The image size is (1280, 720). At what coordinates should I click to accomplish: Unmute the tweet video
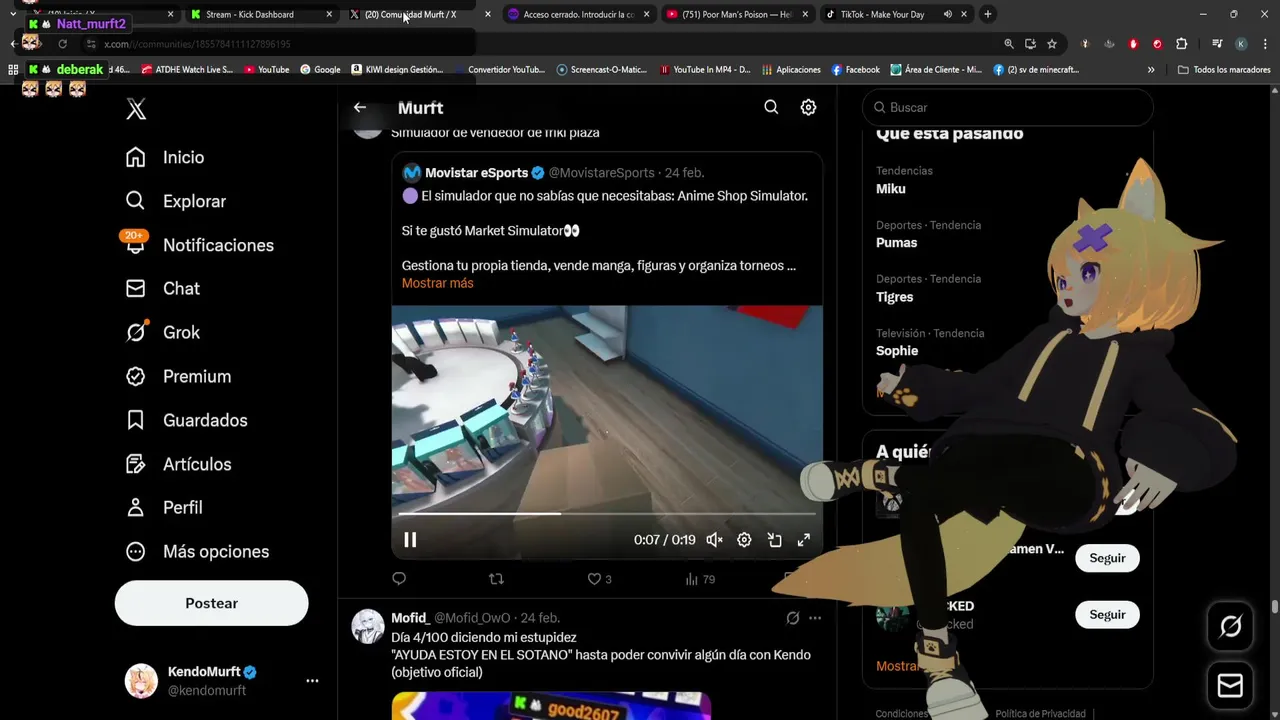coord(714,540)
